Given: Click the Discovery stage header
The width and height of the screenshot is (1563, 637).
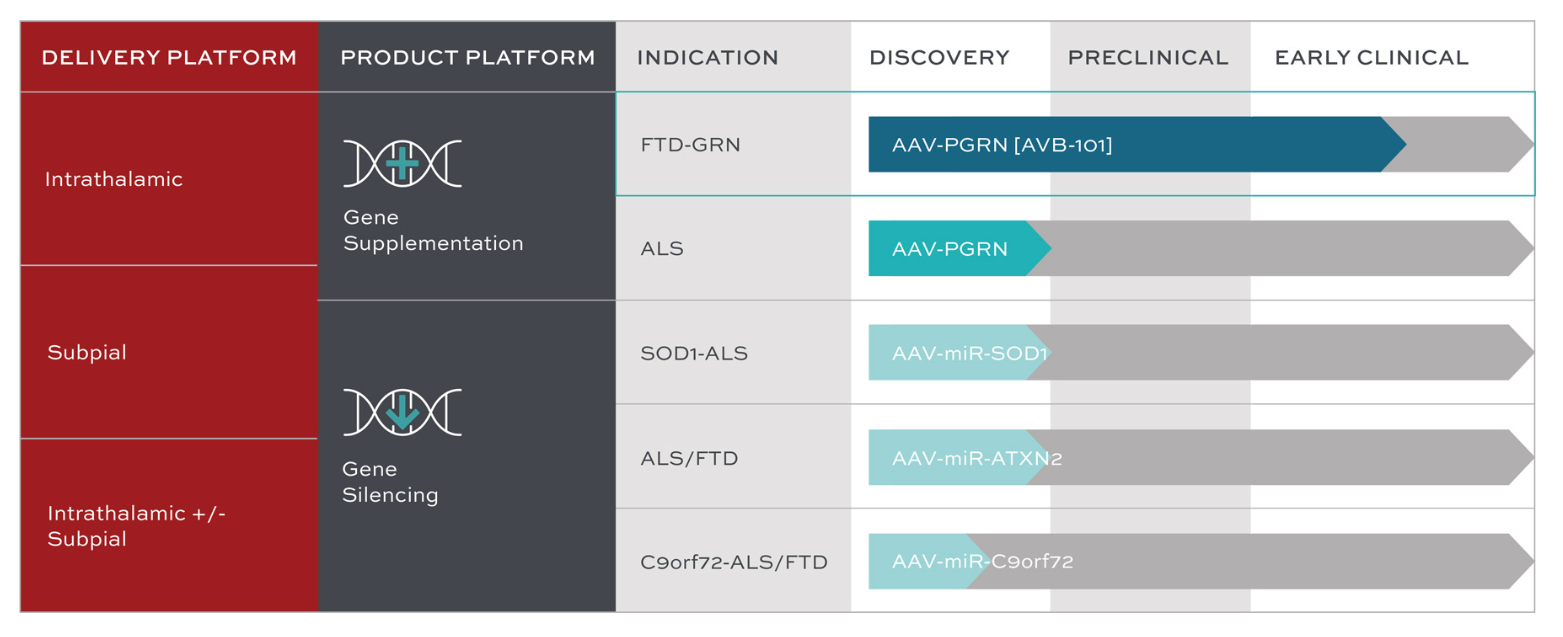Looking at the screenshot, I should (x=939, y=57).
